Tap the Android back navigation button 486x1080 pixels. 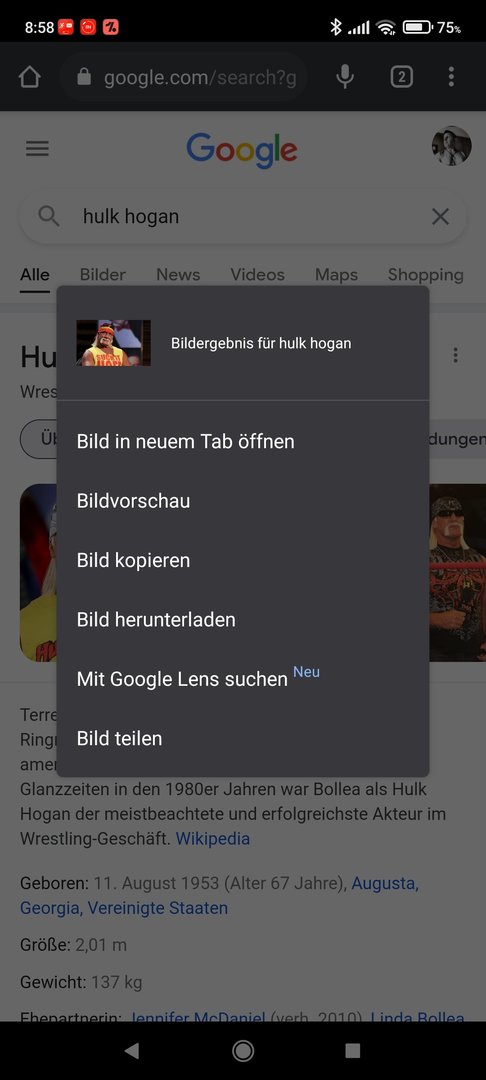(131, 1050)
